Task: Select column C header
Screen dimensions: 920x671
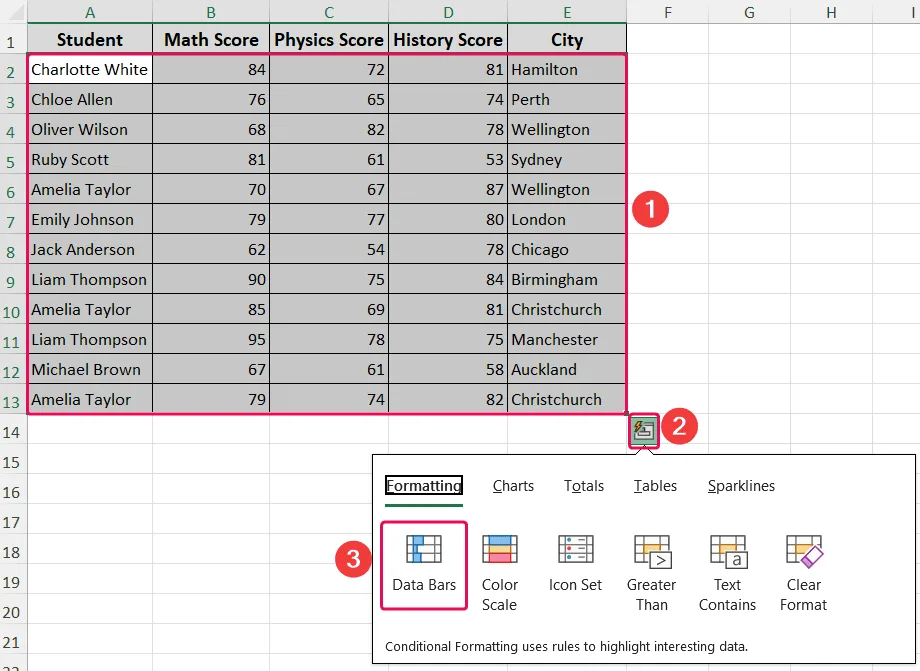Action: click(329, 12)
